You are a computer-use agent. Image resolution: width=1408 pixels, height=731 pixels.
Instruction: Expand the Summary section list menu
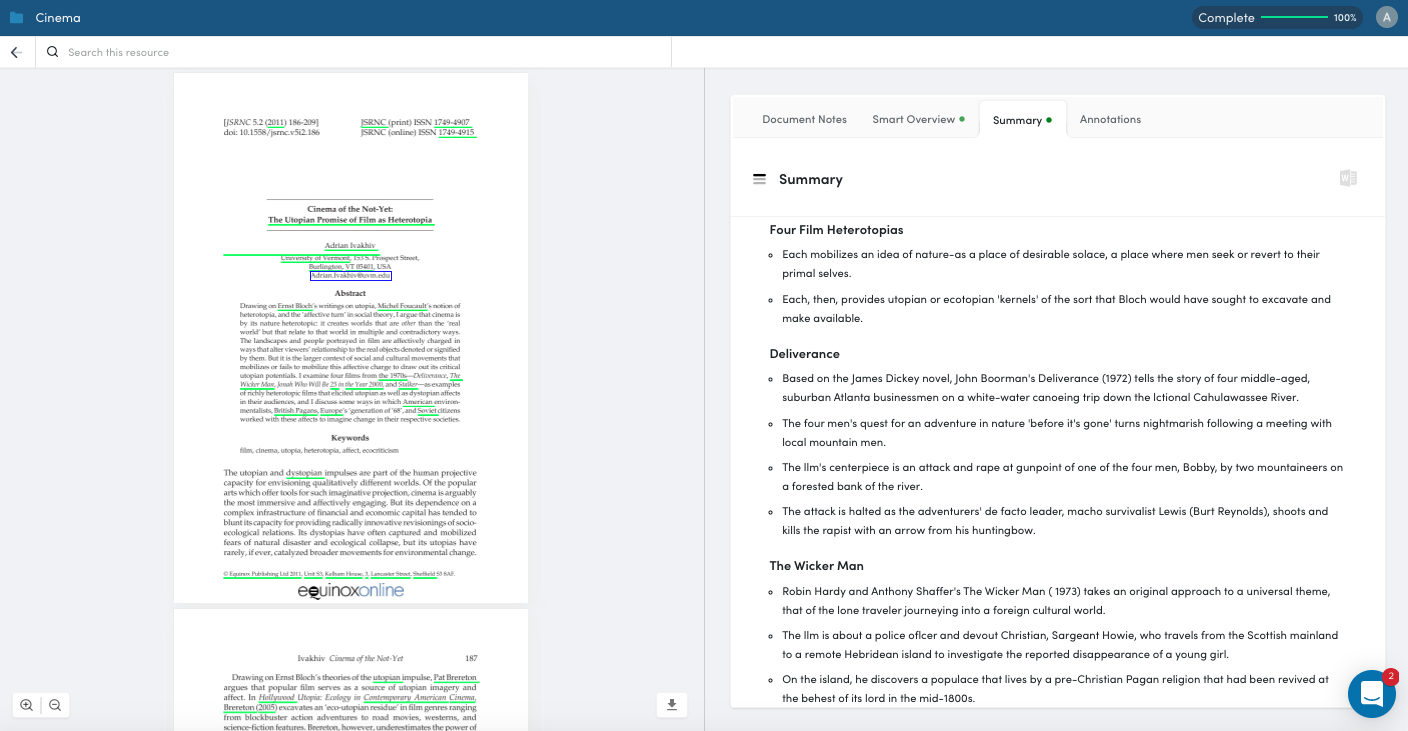(x=759, y=179)
